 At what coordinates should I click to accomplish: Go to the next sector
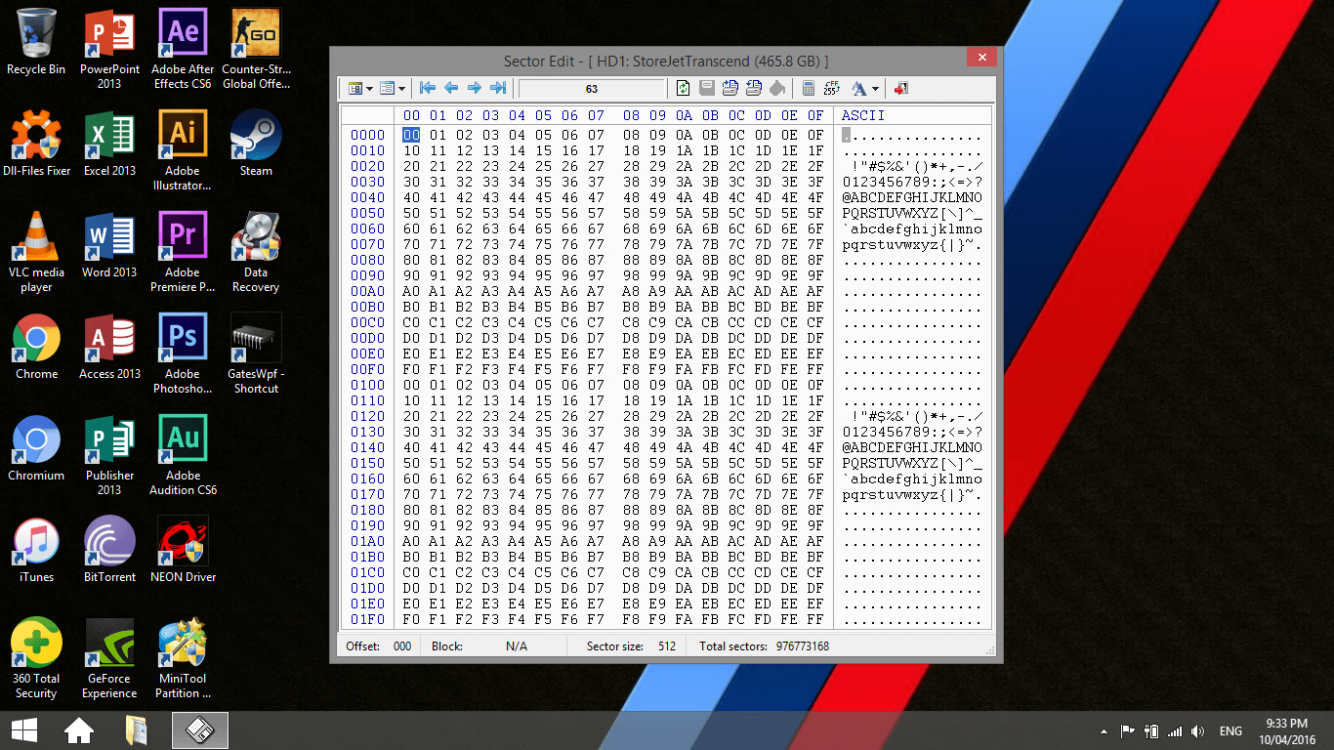click(475, 88)
